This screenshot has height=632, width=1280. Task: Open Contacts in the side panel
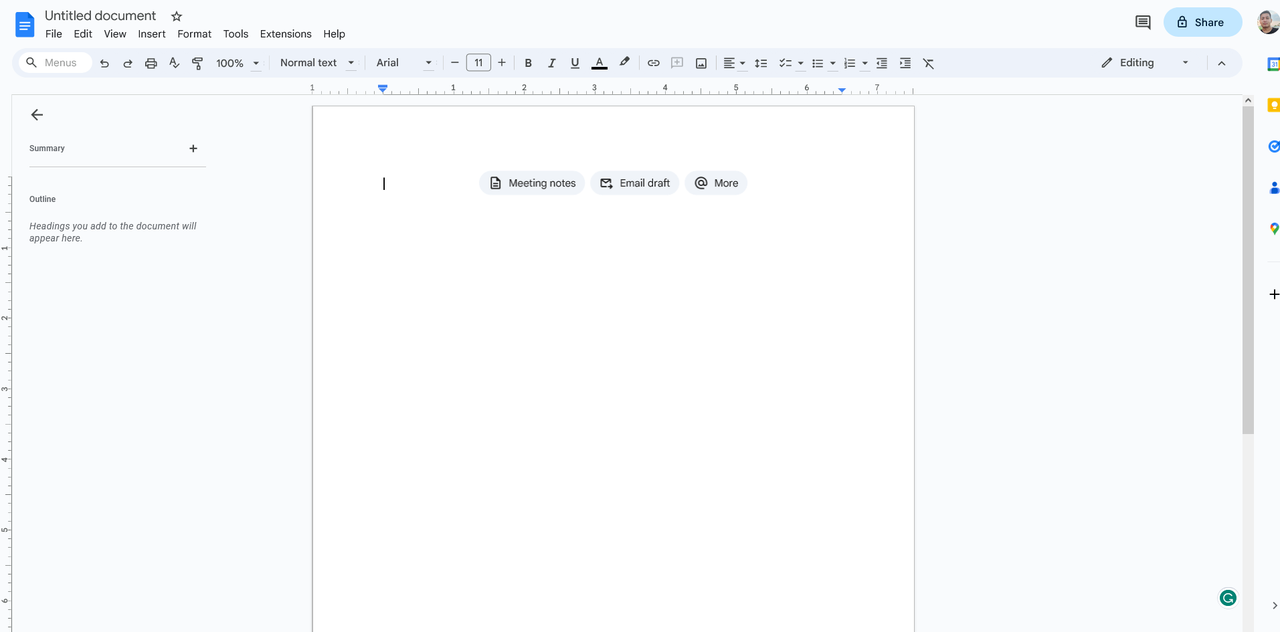coord(1274,187)
